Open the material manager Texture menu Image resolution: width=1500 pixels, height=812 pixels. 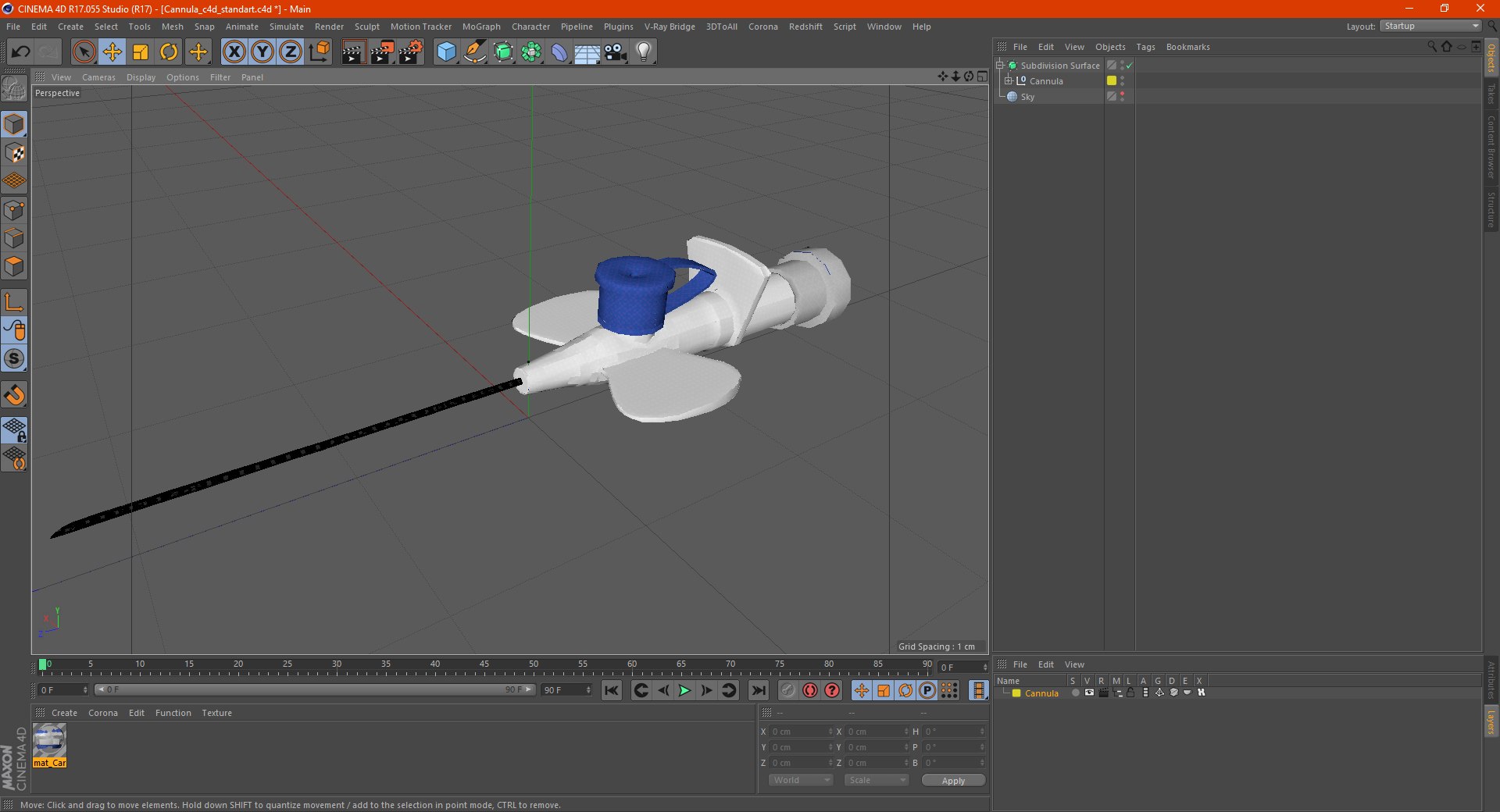point(216,713)
